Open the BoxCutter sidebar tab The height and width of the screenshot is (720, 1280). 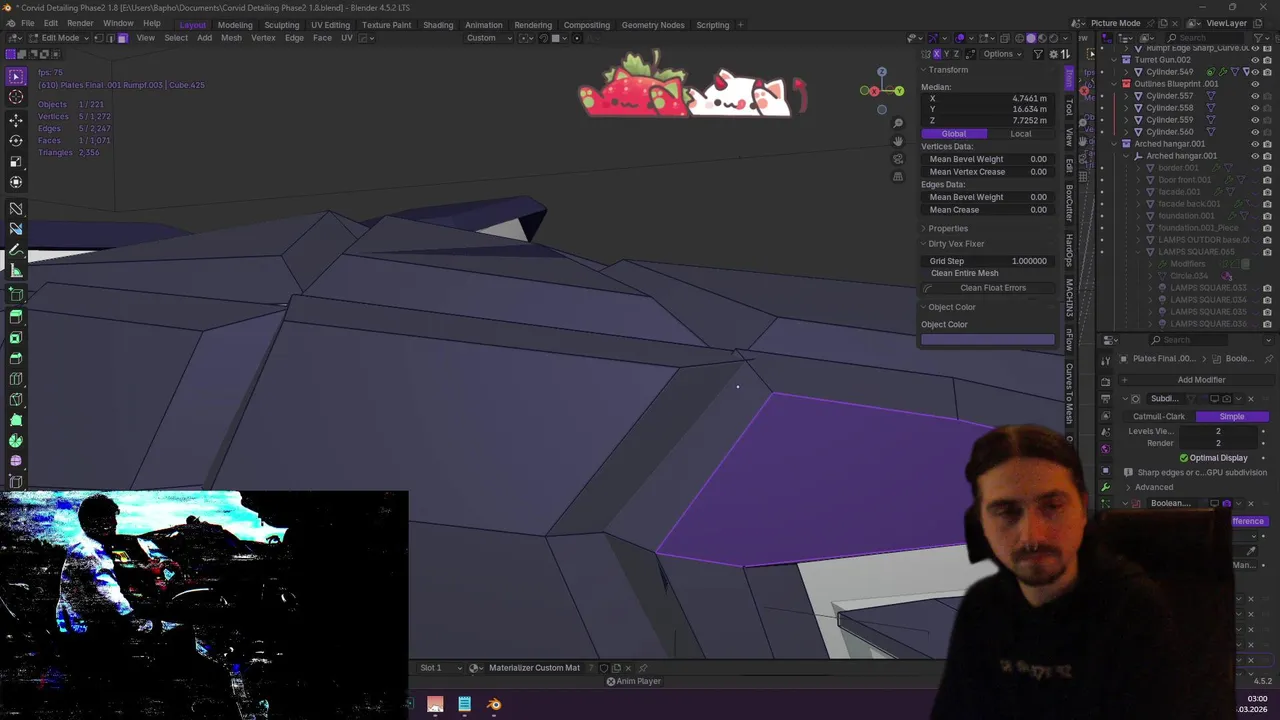click(1069, 203)
